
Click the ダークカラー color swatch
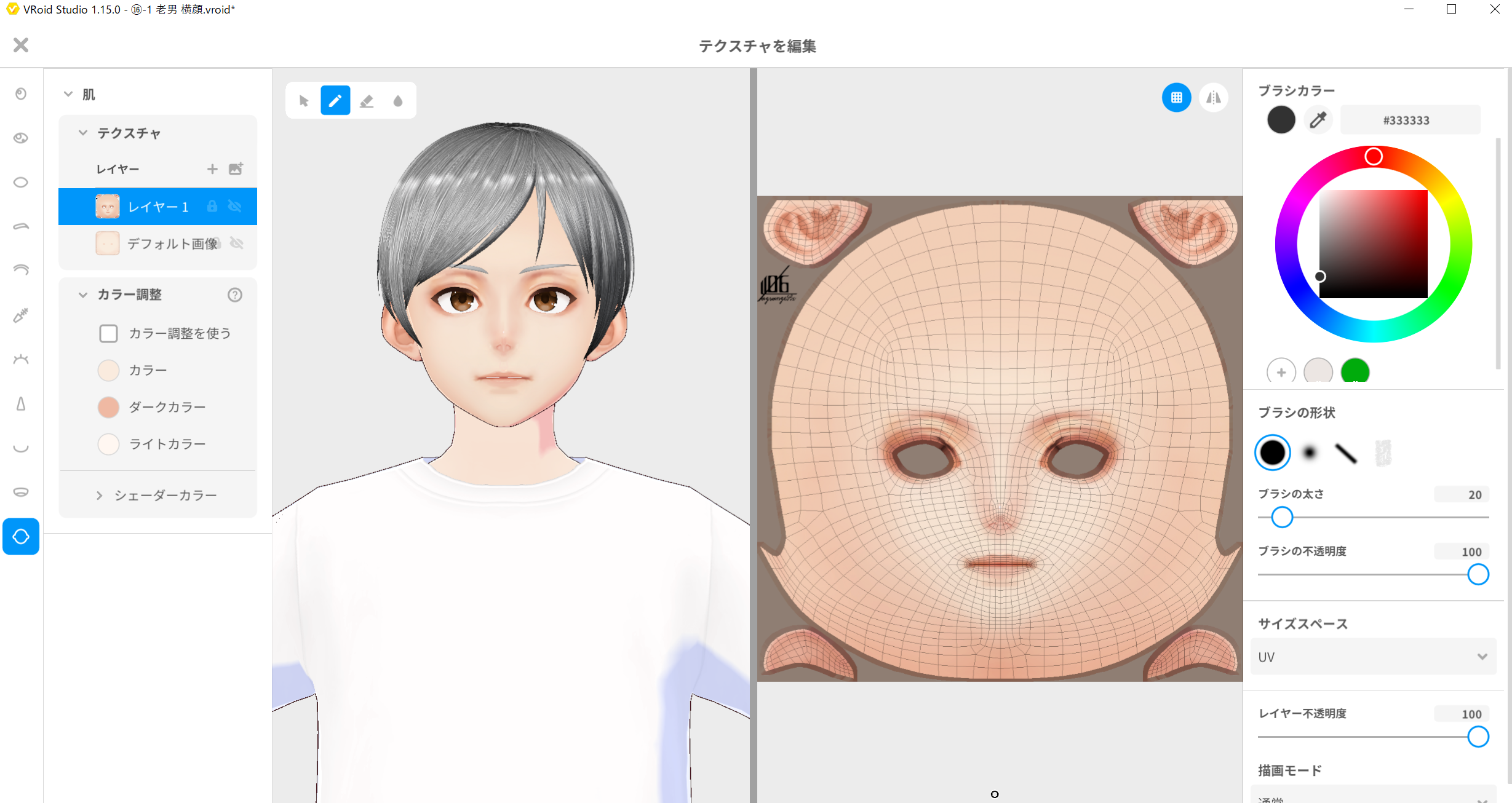pyautogui.click(x=108, y=407)
